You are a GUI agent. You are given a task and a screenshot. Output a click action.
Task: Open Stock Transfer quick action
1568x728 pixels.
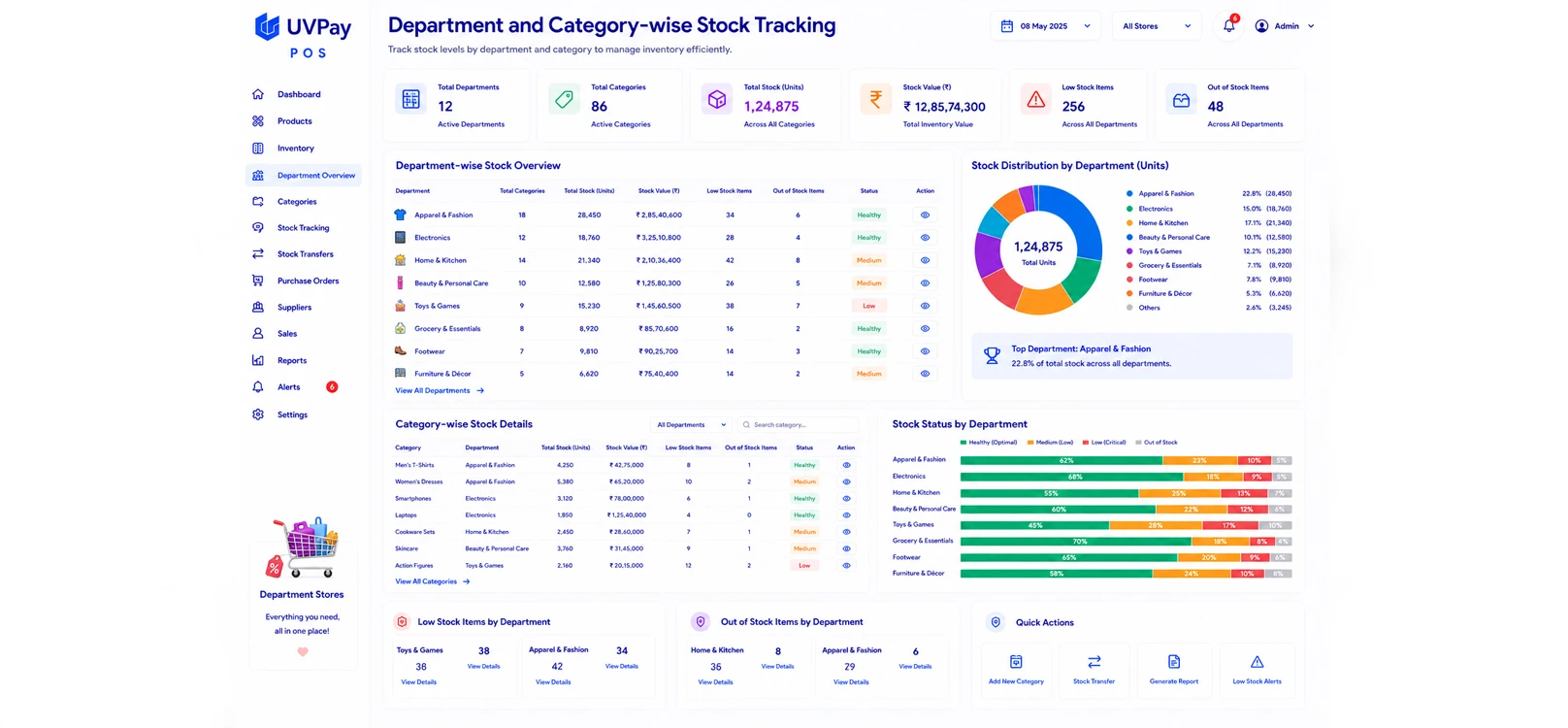[1094, 668]
